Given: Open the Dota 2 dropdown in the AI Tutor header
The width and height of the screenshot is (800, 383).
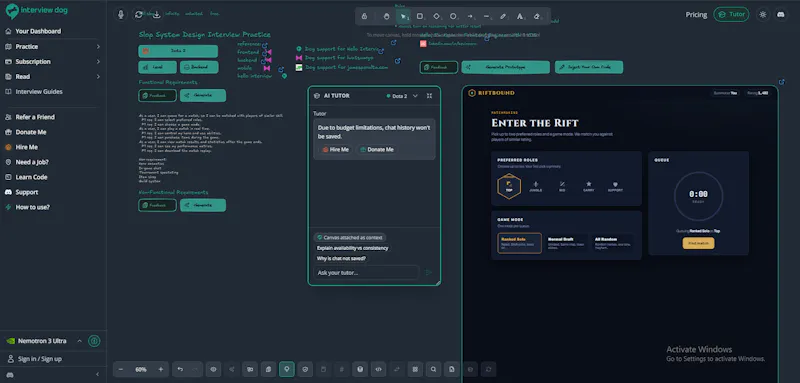Looking at the screenshot, I should (x=402, y=96).
